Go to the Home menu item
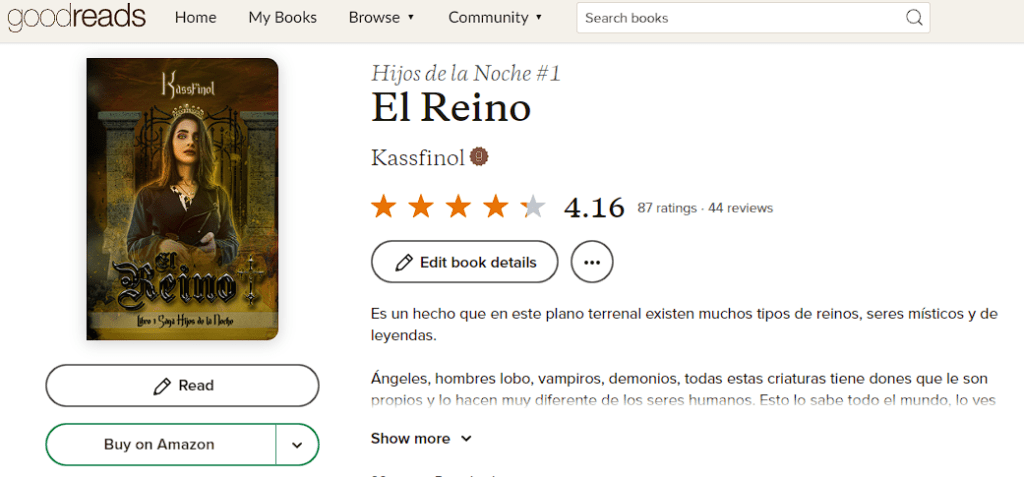1024x477 pixels. pos(195,18)
